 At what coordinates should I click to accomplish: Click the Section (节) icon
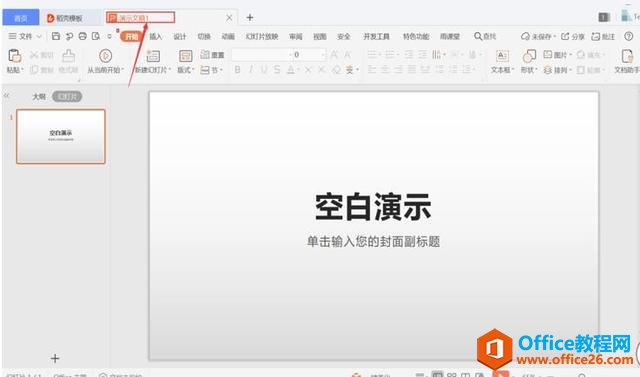pyautogui.click(x=205, y=70)
